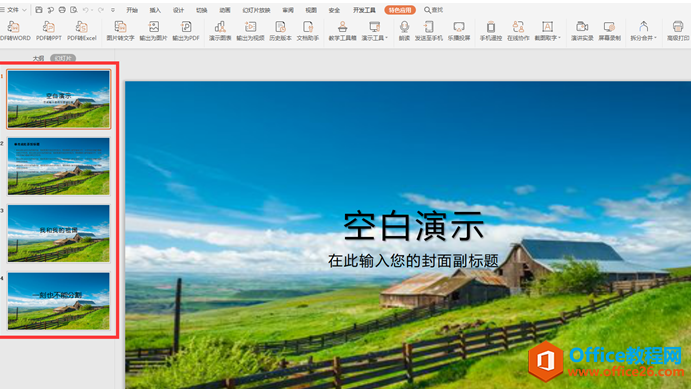The width and height of the screenshot is (691, 389).
Task: Start 朗读 (read aloud)
Action: click(404, 31)
